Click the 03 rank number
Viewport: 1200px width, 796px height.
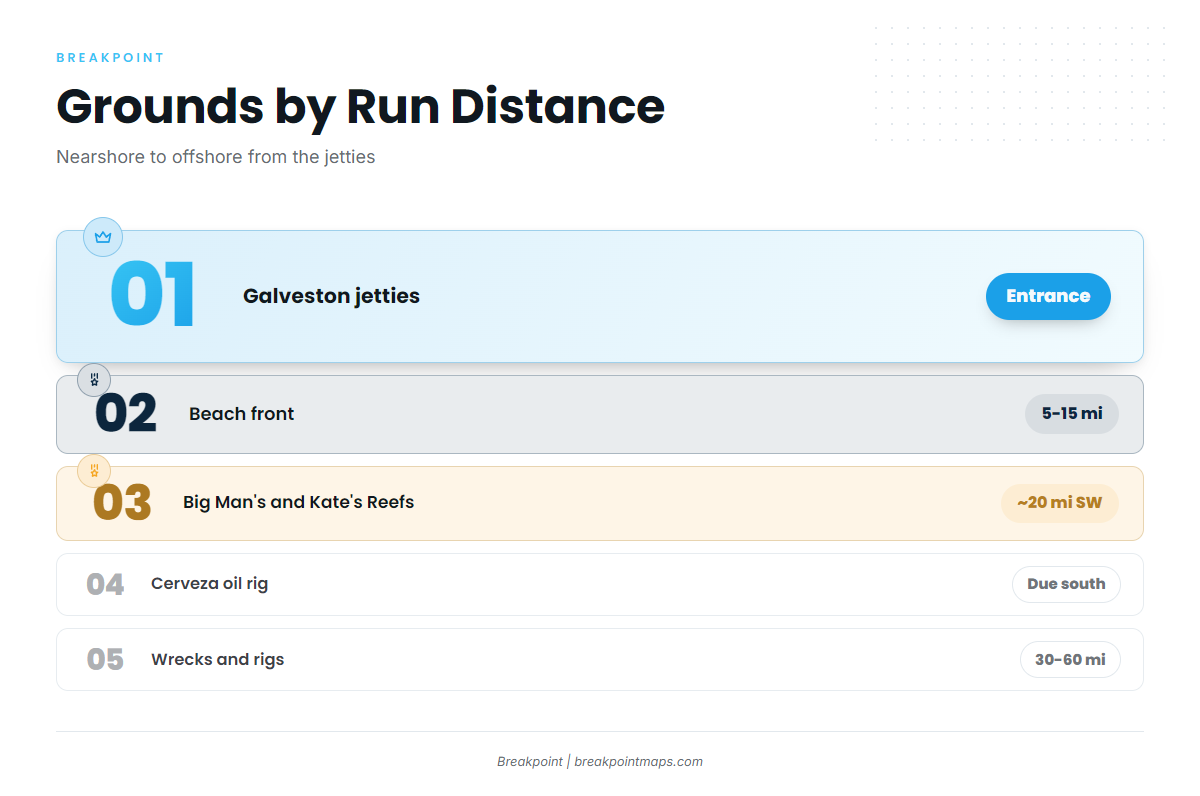click(122, 503)
